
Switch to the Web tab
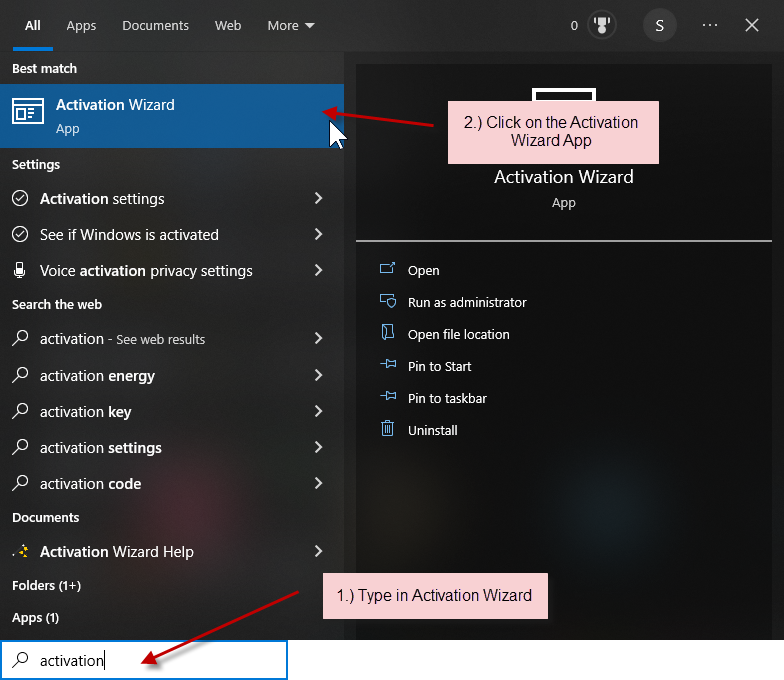pos(228,26)
